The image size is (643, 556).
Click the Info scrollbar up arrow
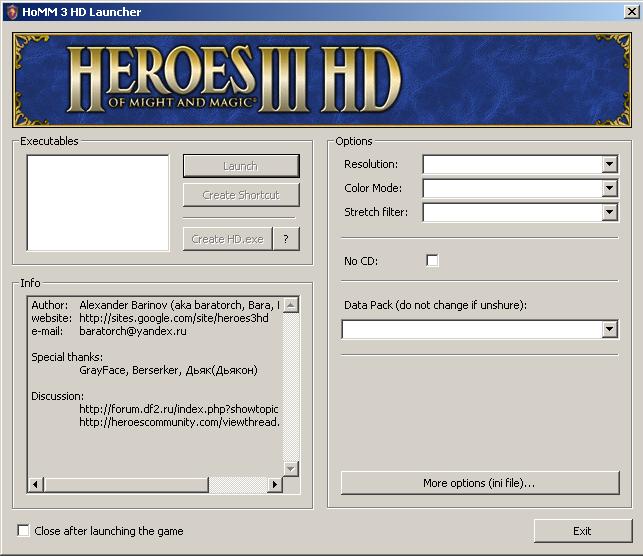tap(291, 305)
